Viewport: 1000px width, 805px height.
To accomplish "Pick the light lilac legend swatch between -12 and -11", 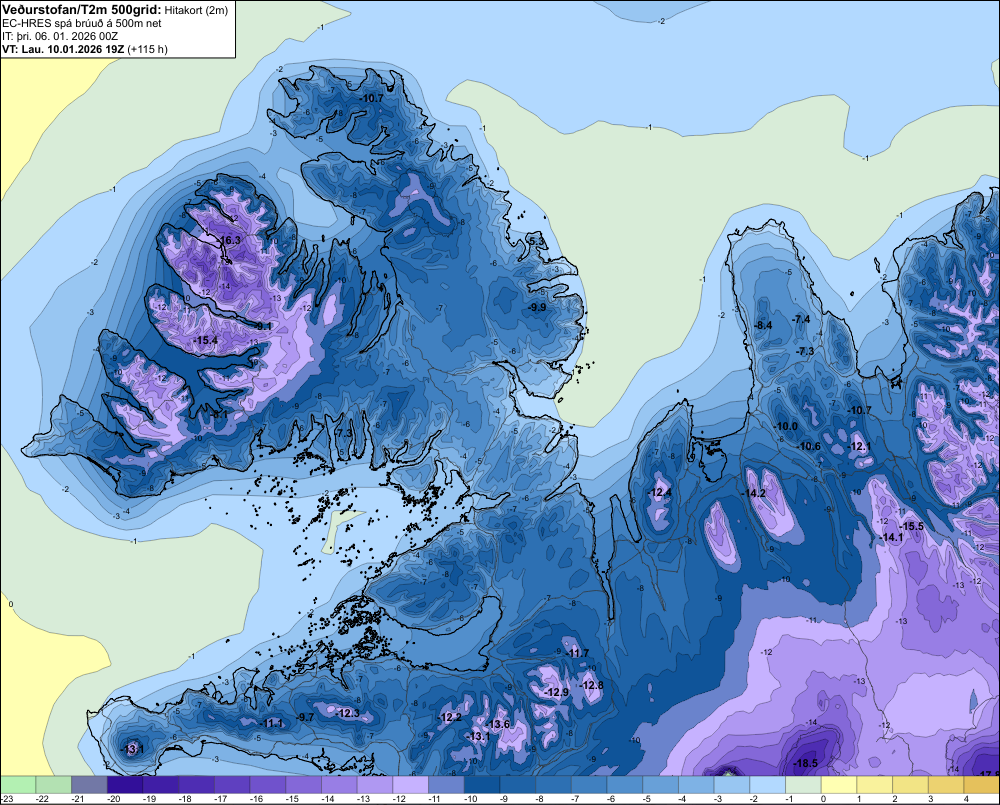I will [411, 784].
